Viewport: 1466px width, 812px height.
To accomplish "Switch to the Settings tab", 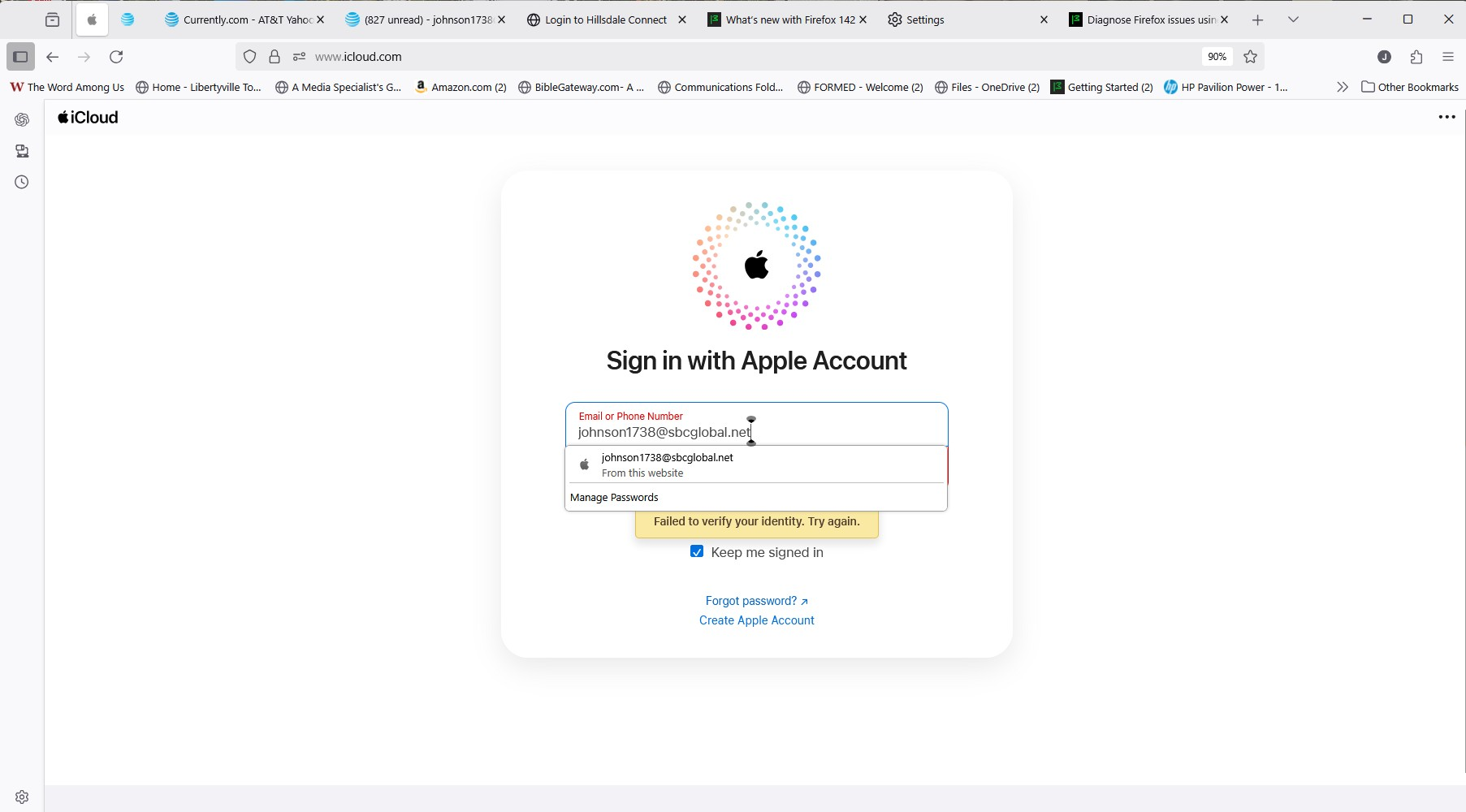I will click(x=925, y=19).
